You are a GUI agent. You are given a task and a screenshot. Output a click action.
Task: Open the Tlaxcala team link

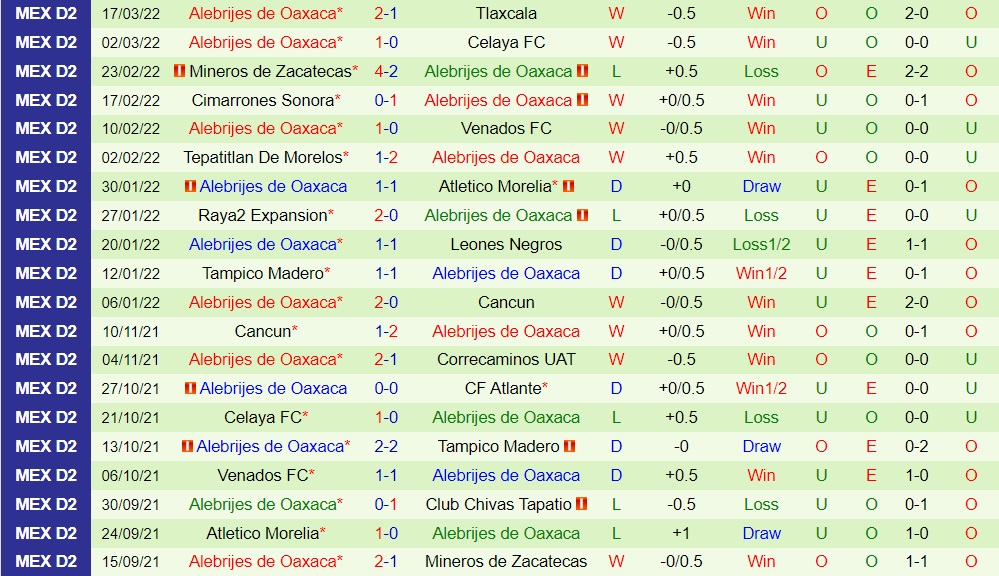(x=506, y=14)
